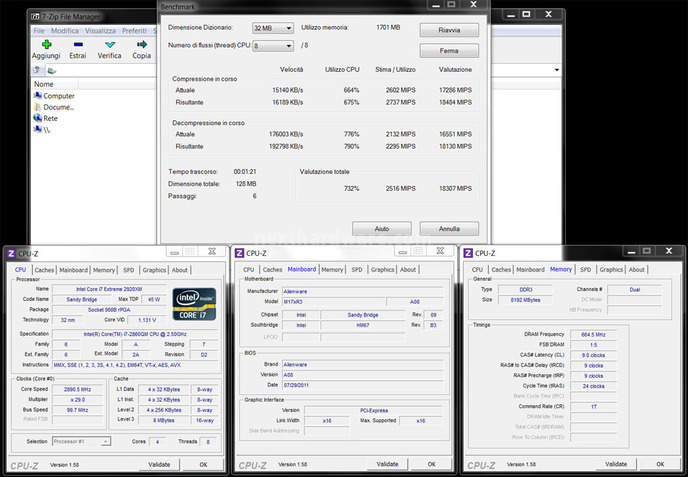This screenshot has height=477, width=688.
Task: Click OK in left CPU-Z window
Action: point(204,464)
